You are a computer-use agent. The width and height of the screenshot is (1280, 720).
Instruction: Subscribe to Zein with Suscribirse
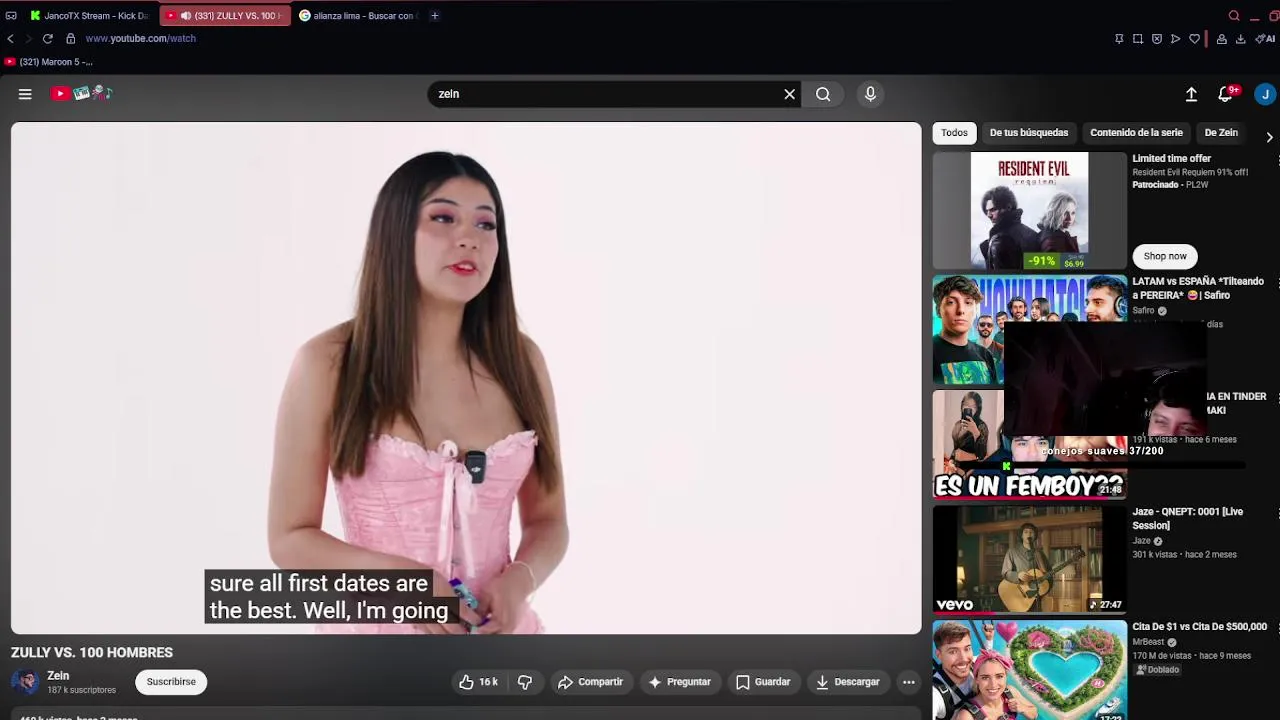(x=171, y=682)
